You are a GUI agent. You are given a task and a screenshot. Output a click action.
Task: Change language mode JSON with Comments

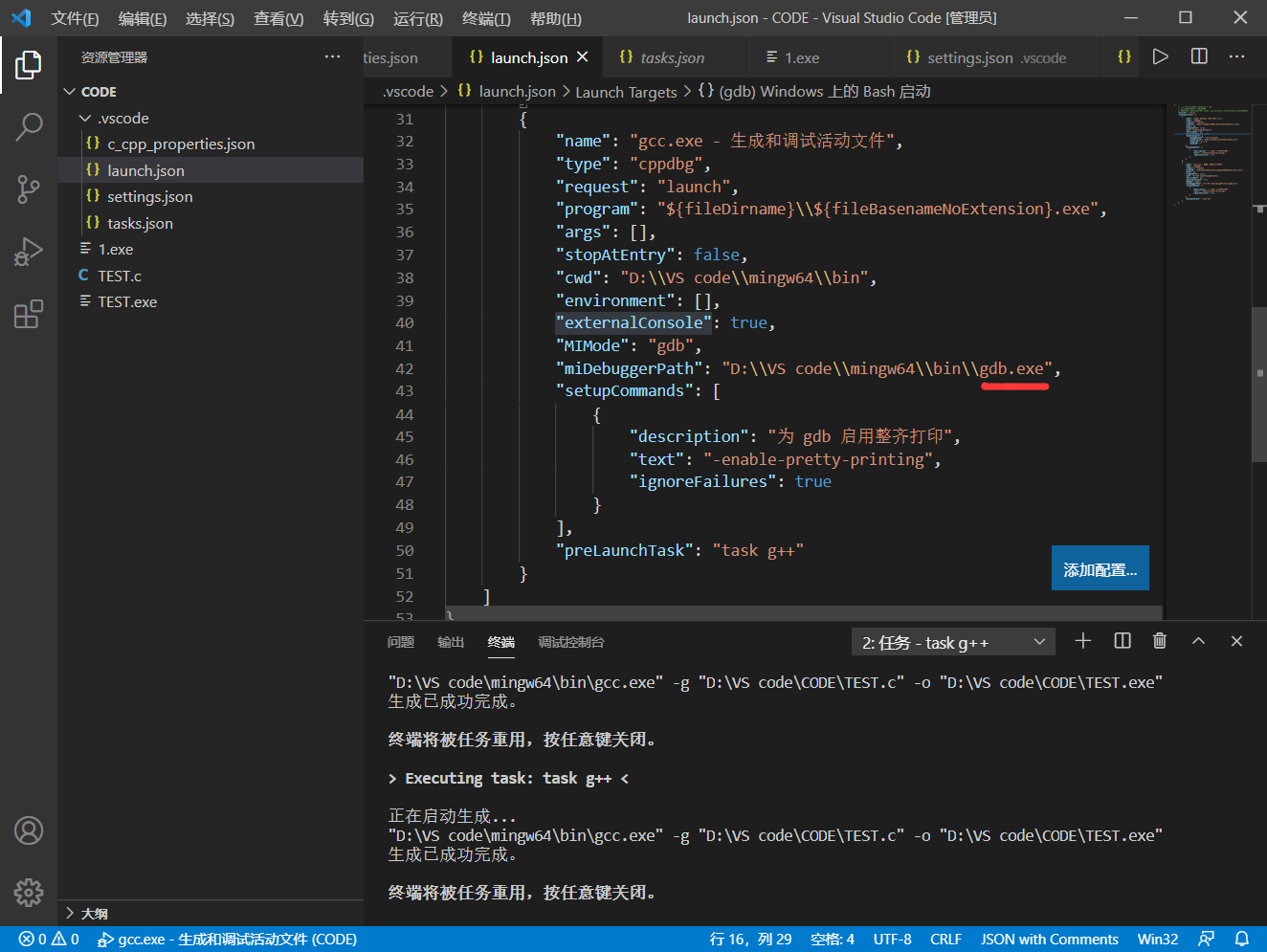pos(1050,940)
